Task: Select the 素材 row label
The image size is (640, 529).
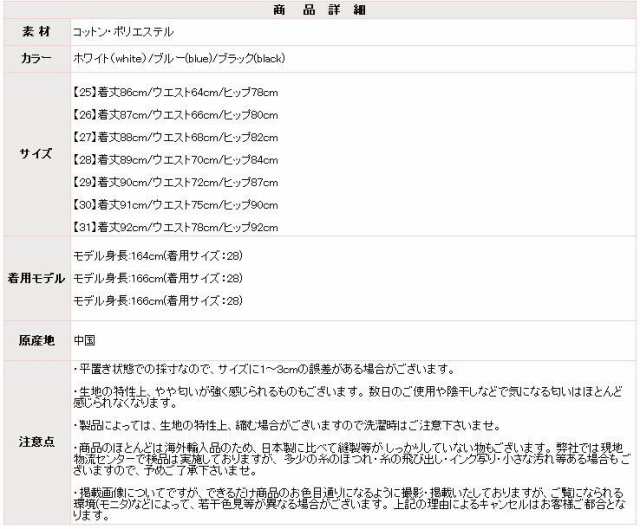Action: point(36,33)
